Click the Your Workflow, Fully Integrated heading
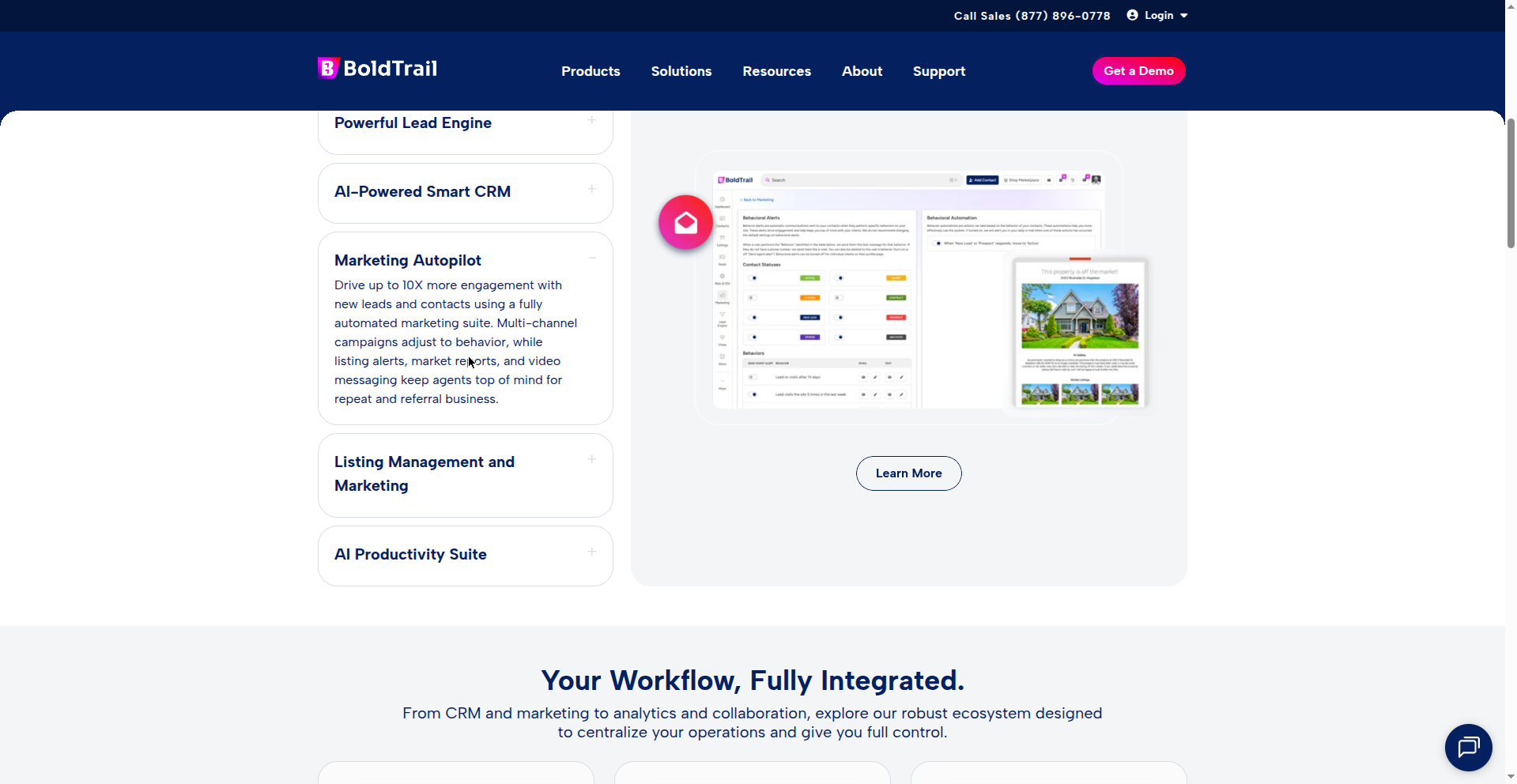 tap(752, 680)
